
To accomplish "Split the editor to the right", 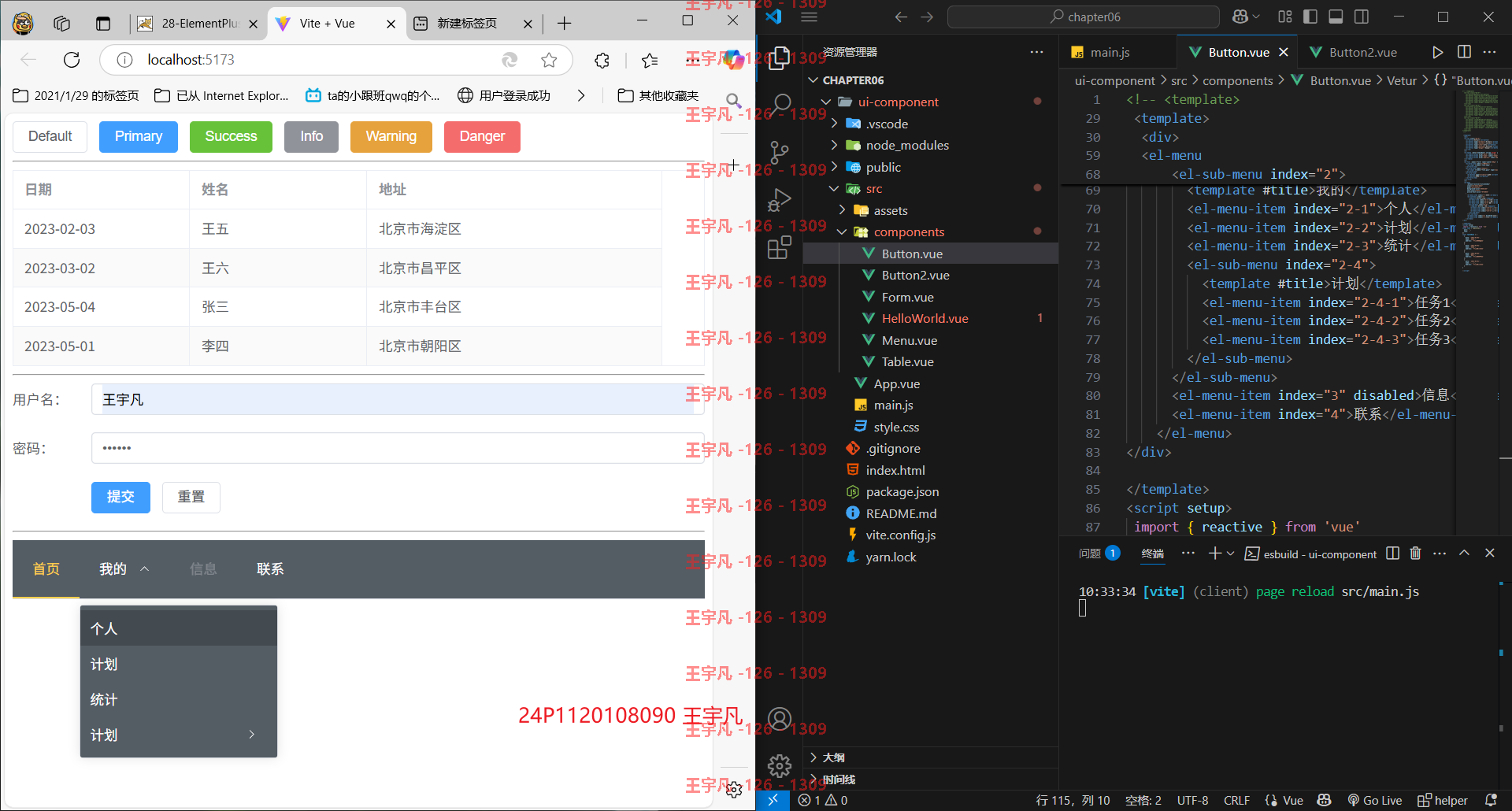I will coord(1464,52).
